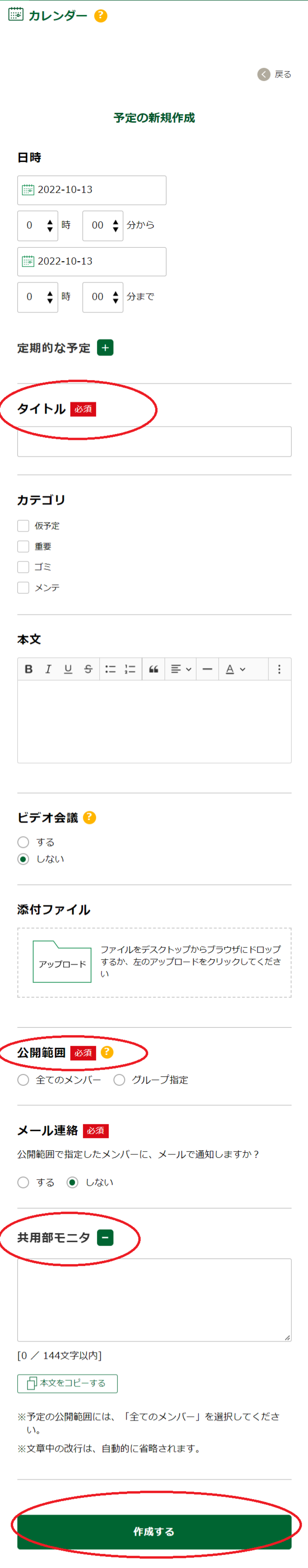Apply underline formatting in the editor toolbar

68,669
